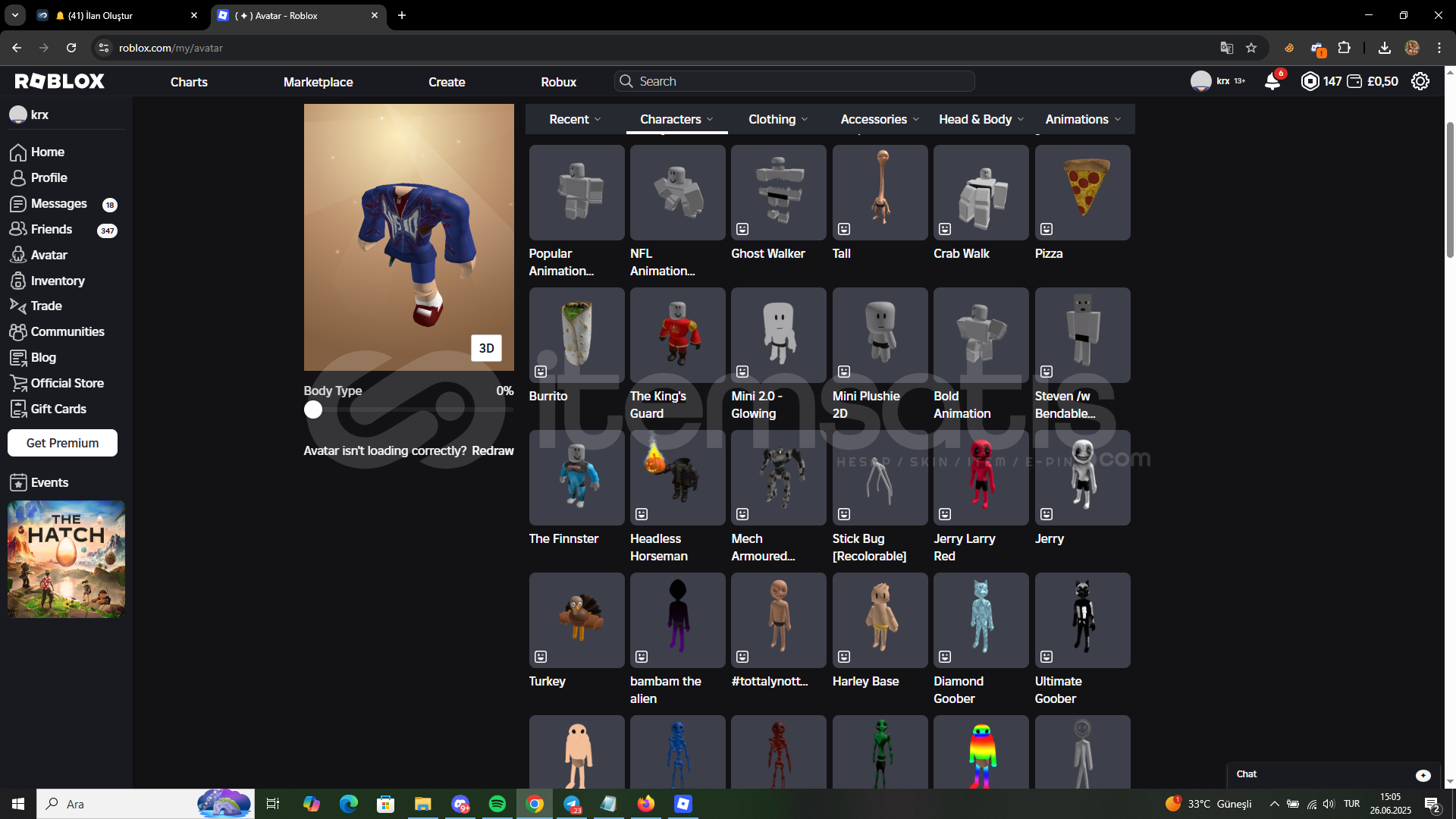This screenshot has width=1456, height=819.
Task: Select the Headless Horseman character thumbnail
Action: click(677, 478)
